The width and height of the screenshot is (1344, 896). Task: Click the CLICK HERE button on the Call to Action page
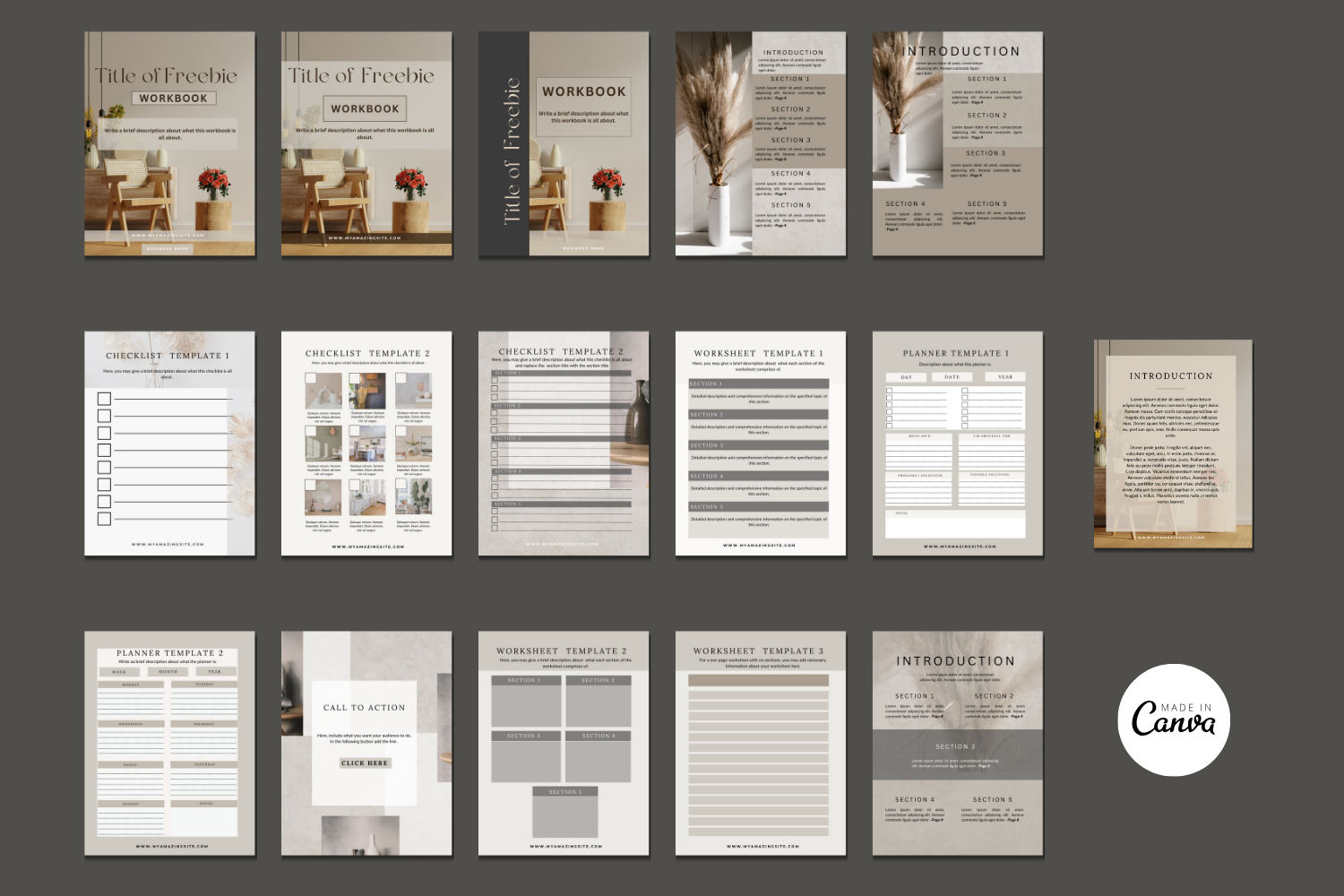(365, 763)
